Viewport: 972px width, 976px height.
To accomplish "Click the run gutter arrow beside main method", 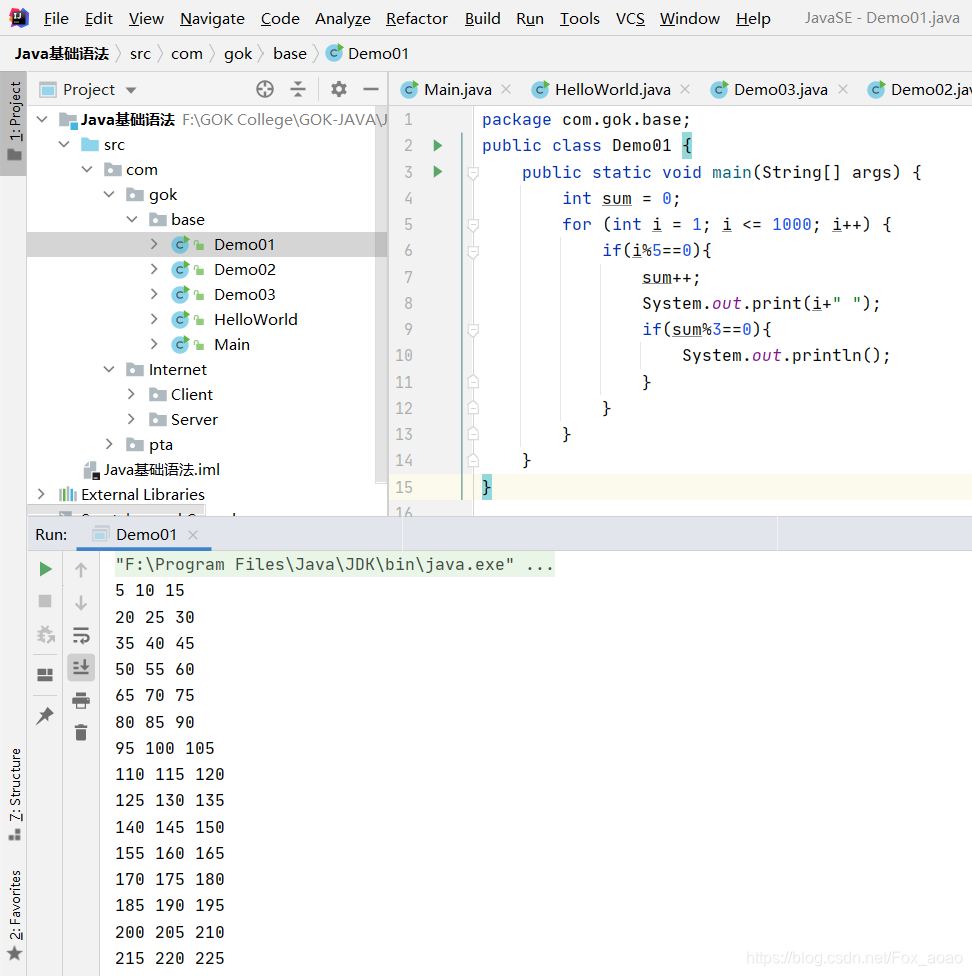I will coord(438,172).
